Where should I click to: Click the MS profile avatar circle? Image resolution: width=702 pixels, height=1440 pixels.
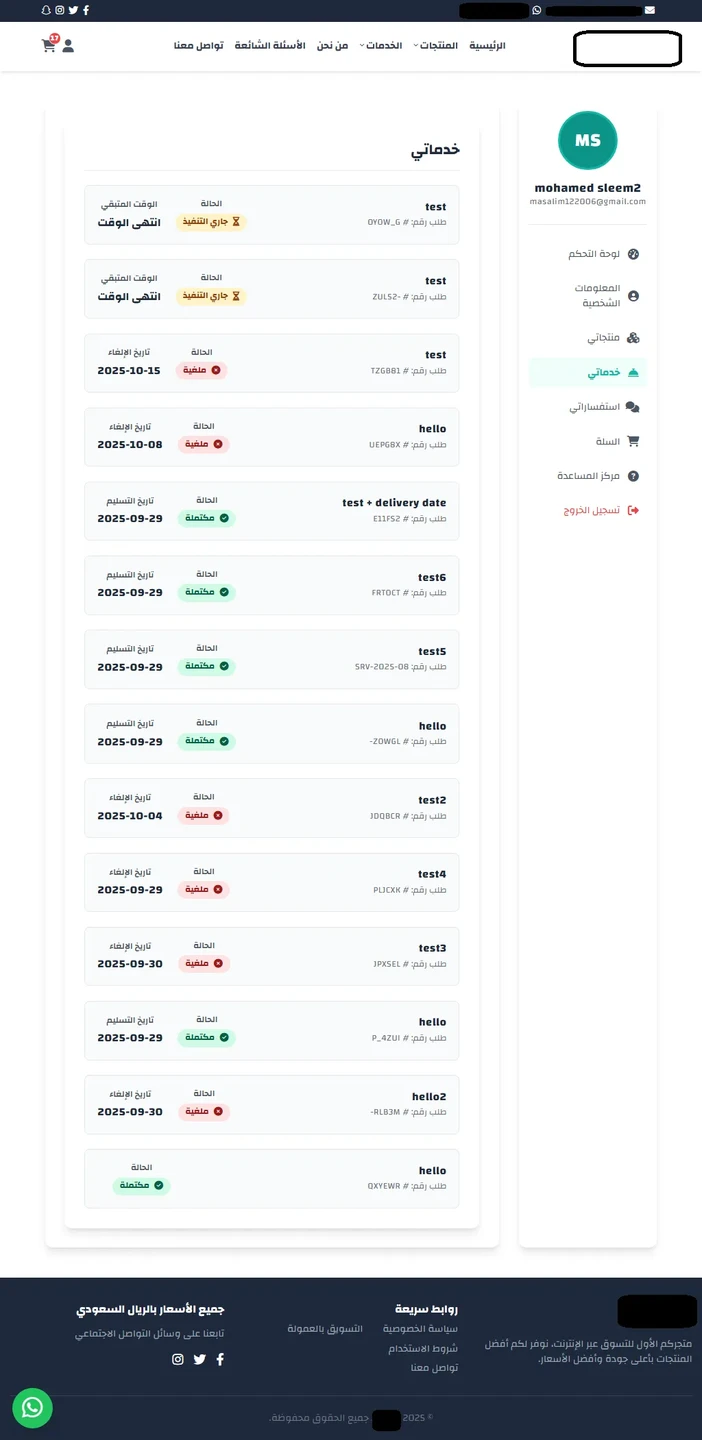tap(587, 140)
